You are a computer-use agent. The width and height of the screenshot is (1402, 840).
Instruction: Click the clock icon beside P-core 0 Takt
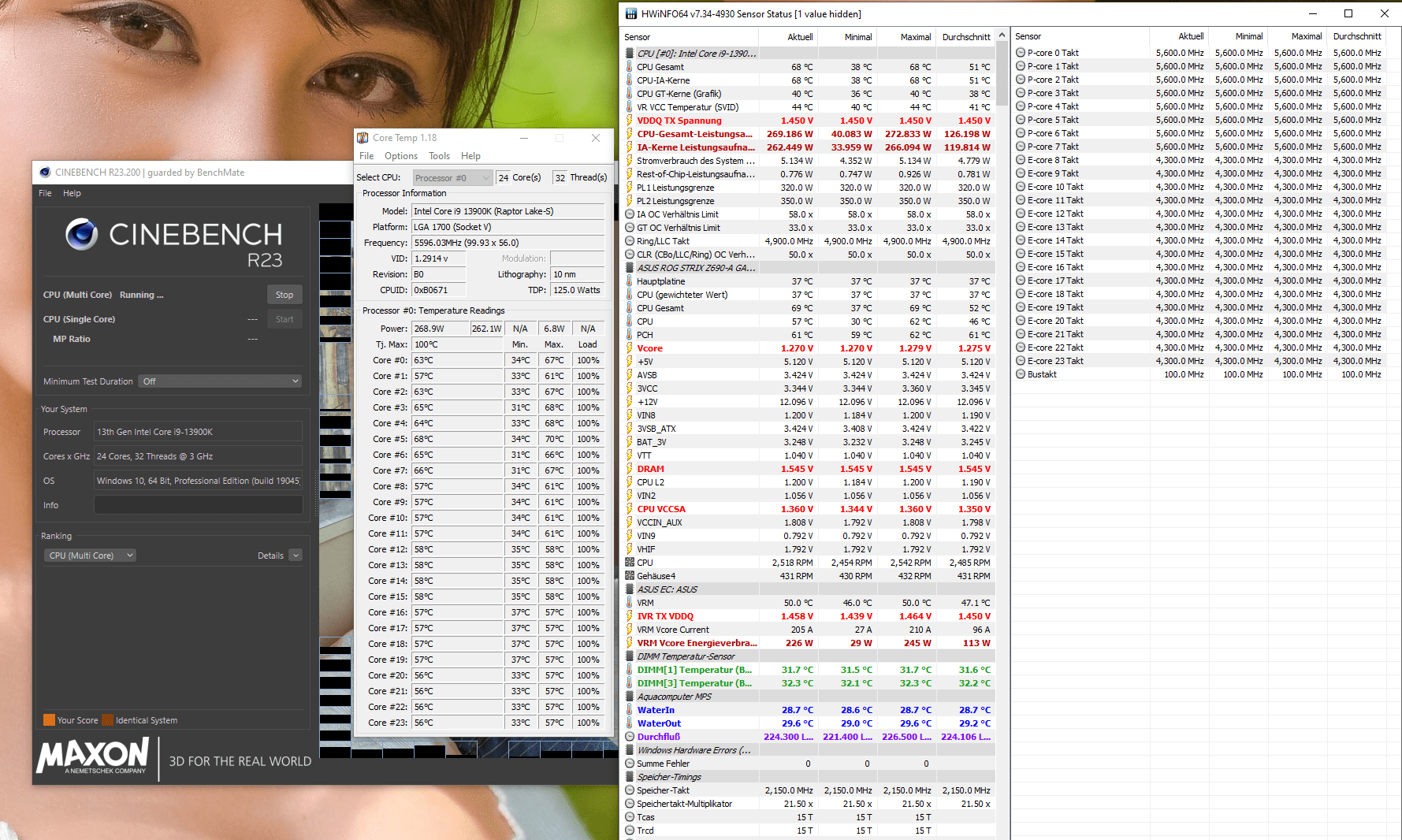[x=1021, y=53]
